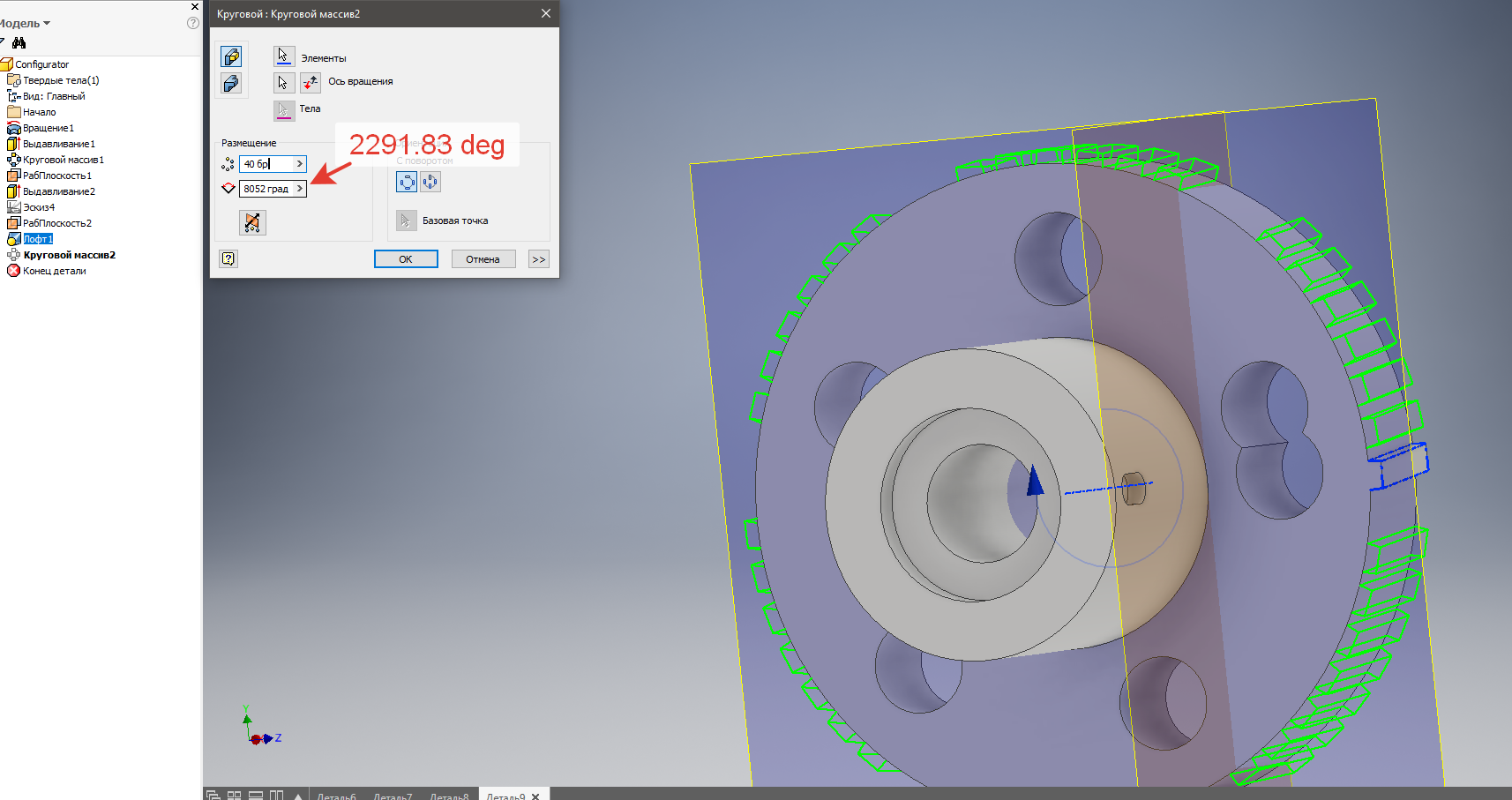Open the angle field flyout arrow
Screen dimensions: 1512x800
coord(300,188)
